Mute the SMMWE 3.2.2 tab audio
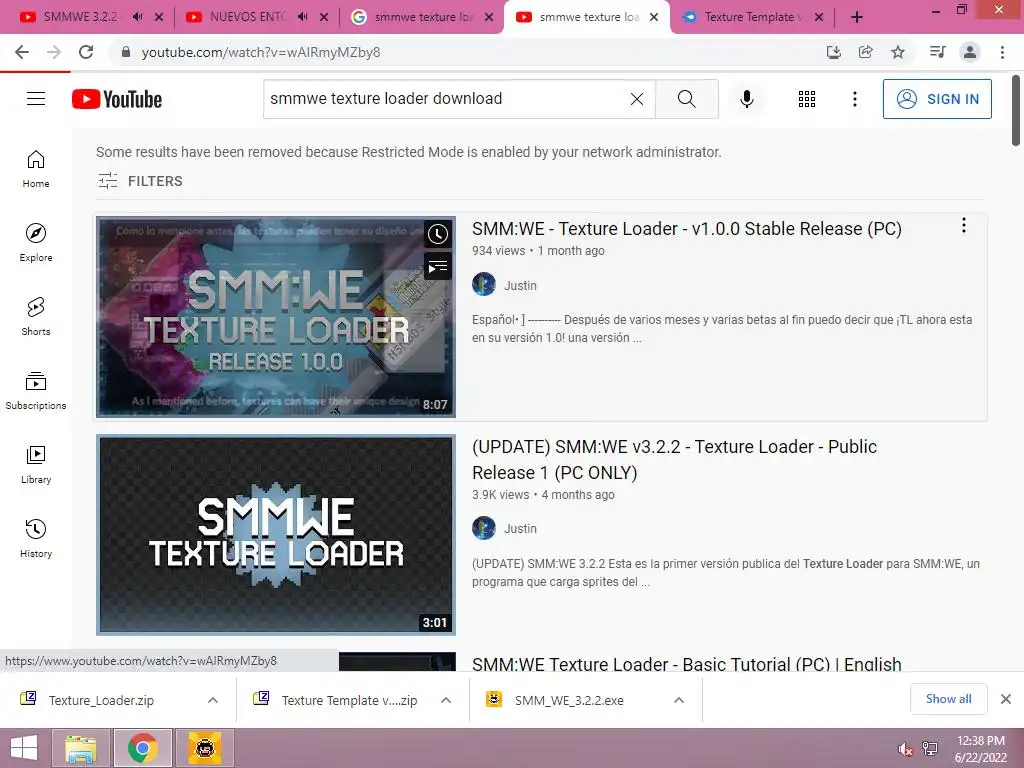This screenshot has height=768, width=1024. [x=137, y=17]
